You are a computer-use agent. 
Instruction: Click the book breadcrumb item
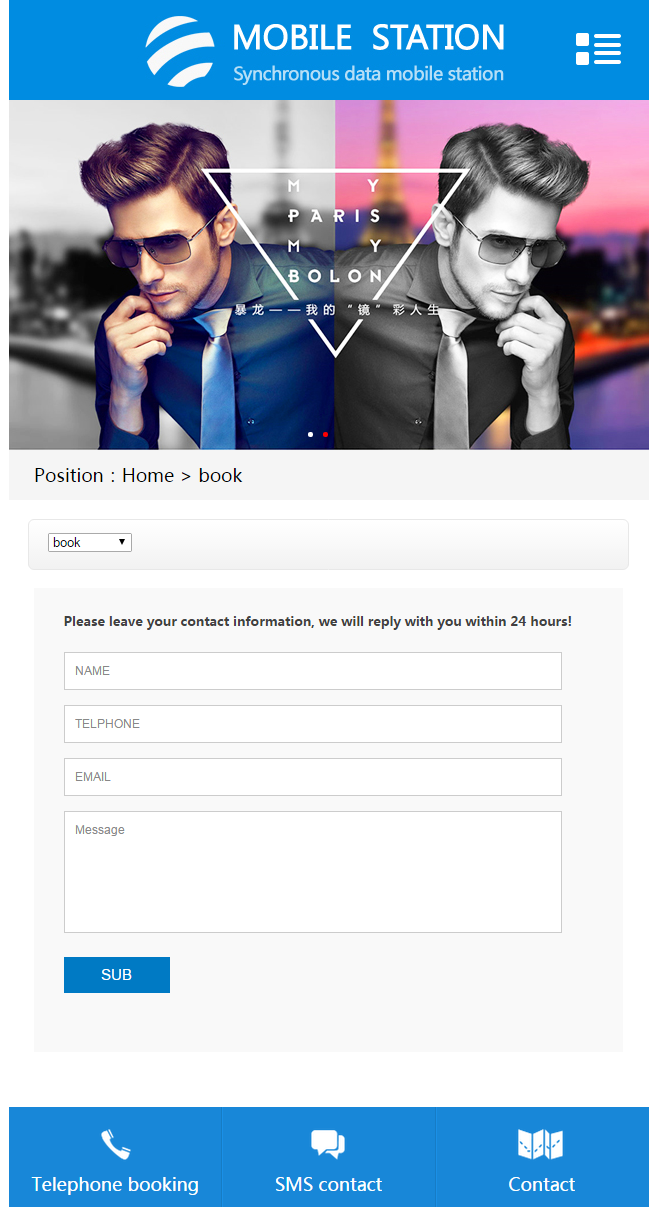pyautogui.click(x=220, y=475)
